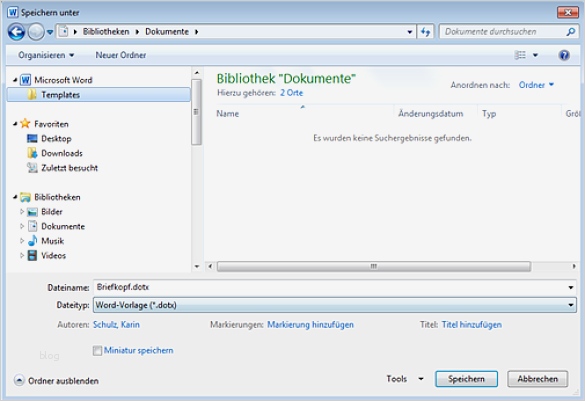The width and height of the screenshot is (585, 401).
Task: Click navigation pane scroll down arrow
Action: 197,266
